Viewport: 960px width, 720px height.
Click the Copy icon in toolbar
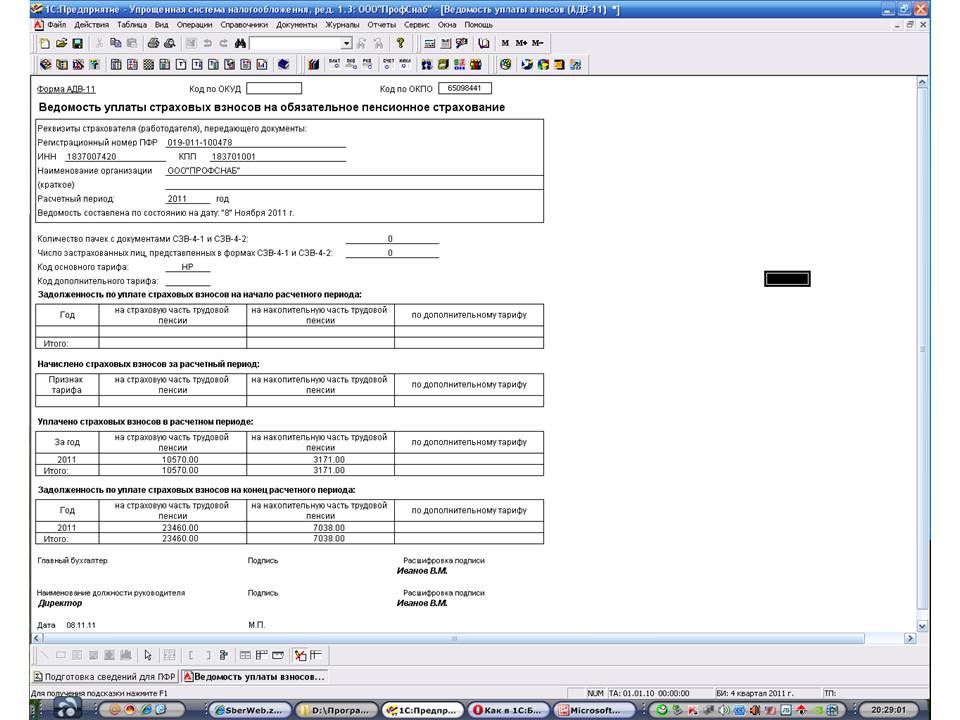pyautogui.click(x=116, y=43)
